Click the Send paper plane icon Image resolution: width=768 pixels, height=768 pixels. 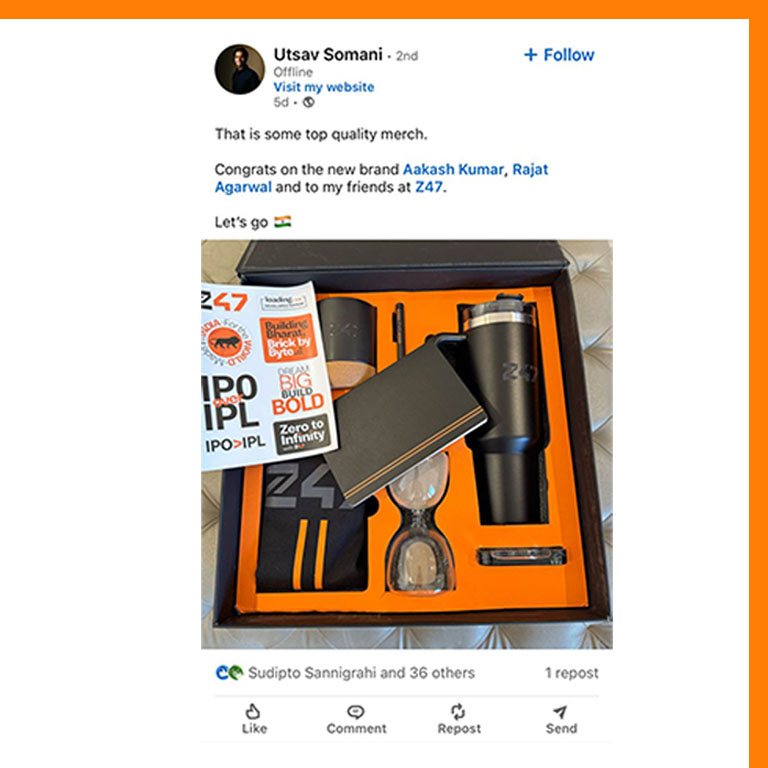pyautogui.click(x=561, y=712)
